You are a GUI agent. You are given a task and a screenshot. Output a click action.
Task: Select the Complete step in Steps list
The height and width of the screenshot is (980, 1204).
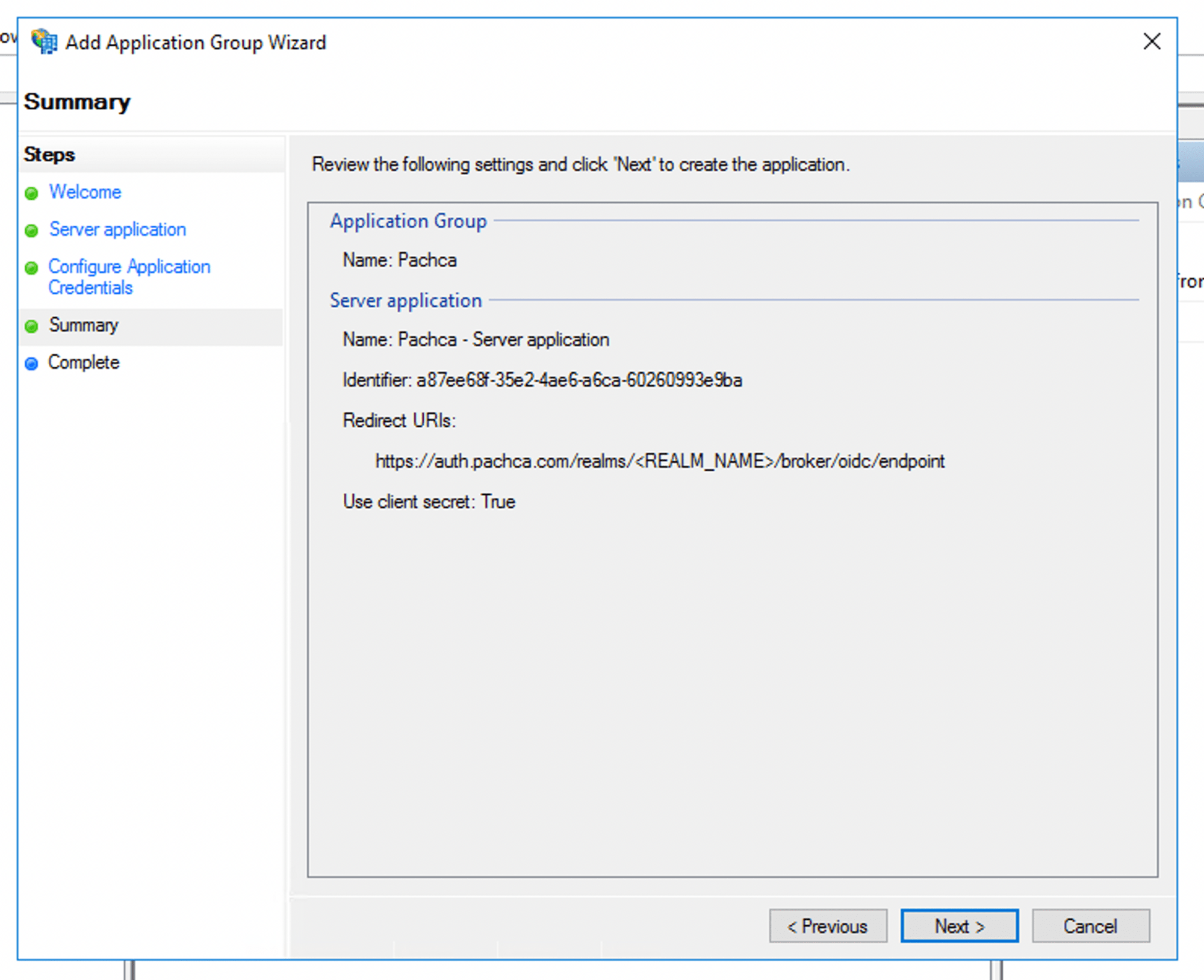click(x=83, y=363)
